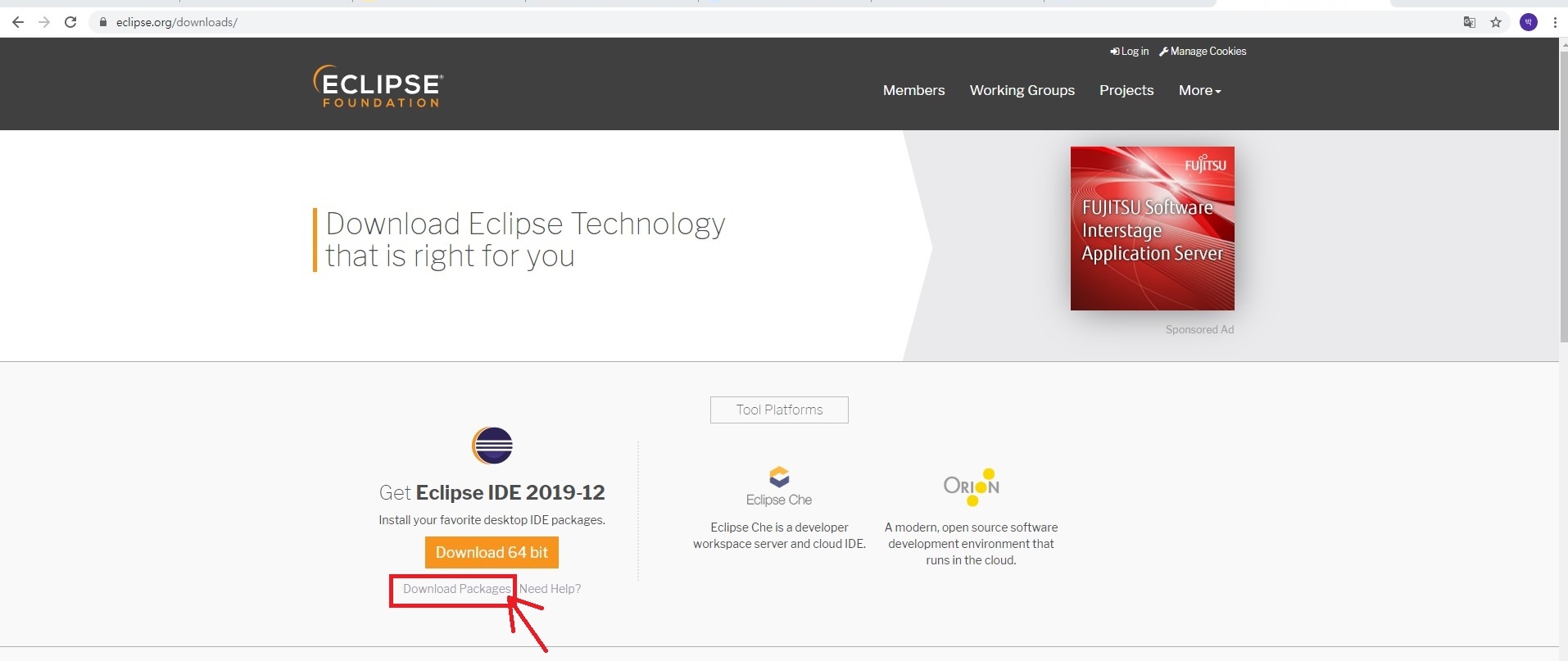Click the Orion logo
This screenshot has width=1568, height=661.
972,487
